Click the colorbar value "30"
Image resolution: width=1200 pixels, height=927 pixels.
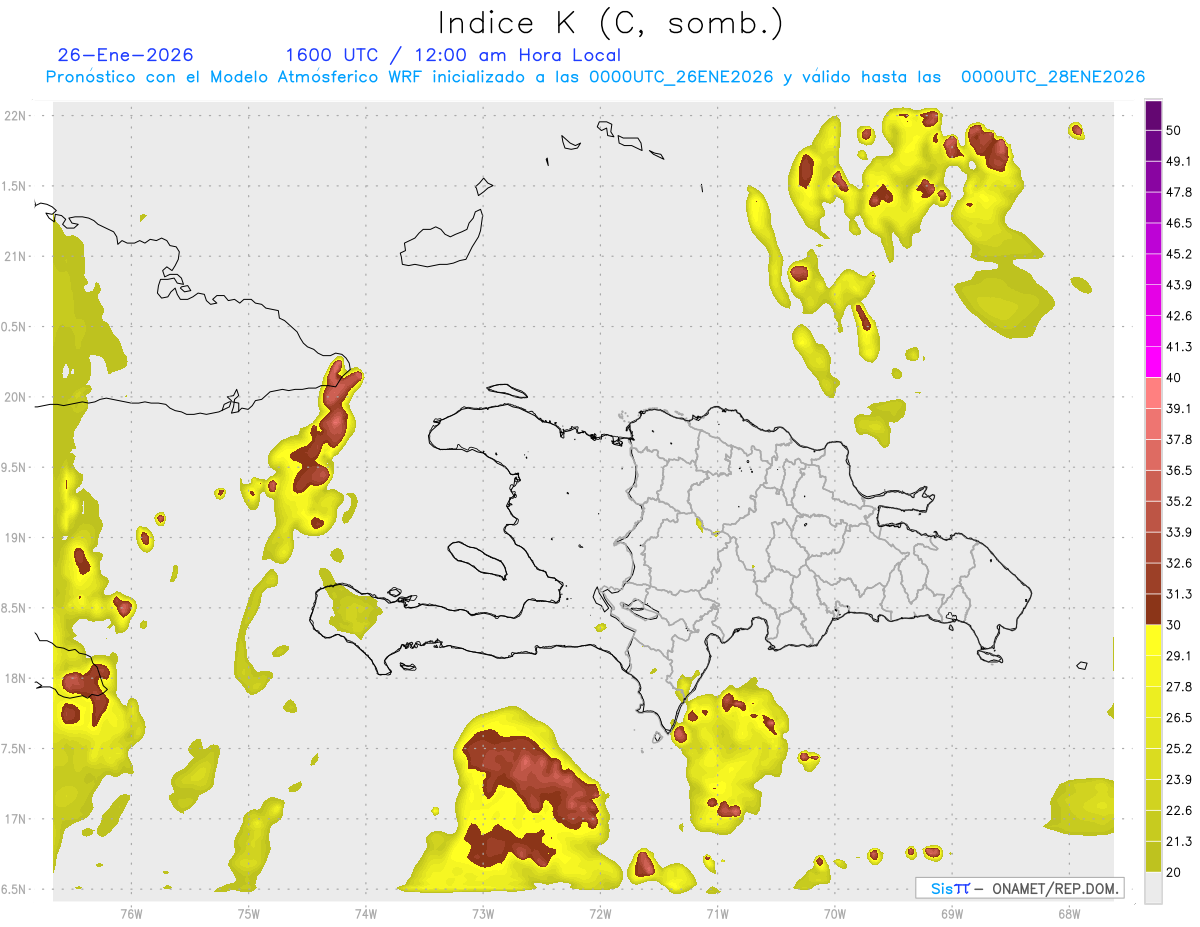click(1175, 625)
